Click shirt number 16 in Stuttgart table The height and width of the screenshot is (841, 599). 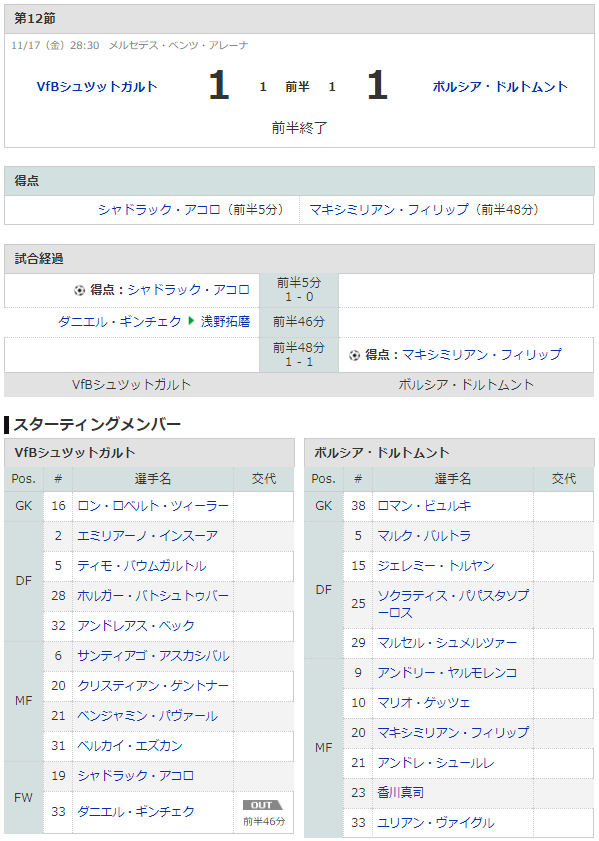(58, 506)
